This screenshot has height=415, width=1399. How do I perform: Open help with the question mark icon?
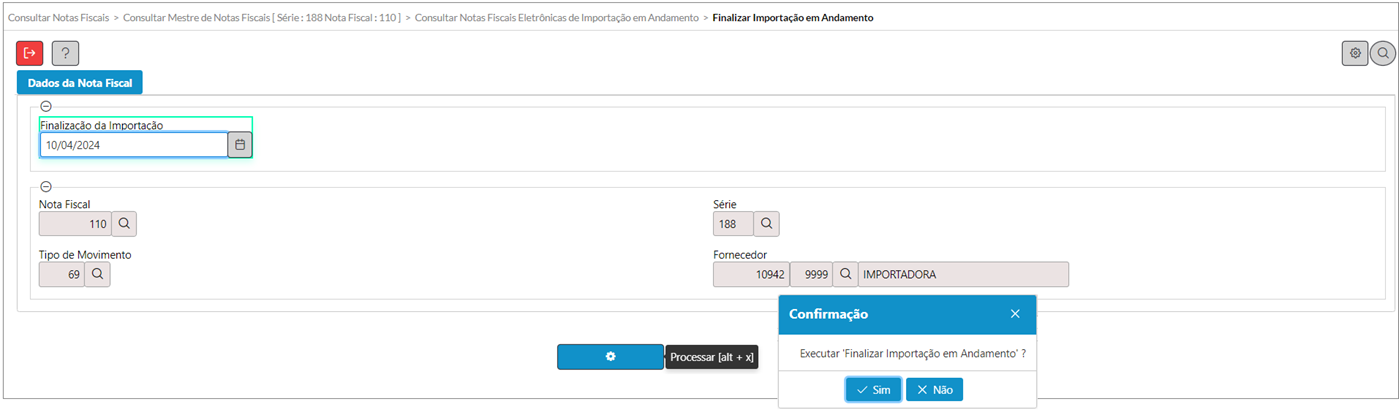pos(65,53)
